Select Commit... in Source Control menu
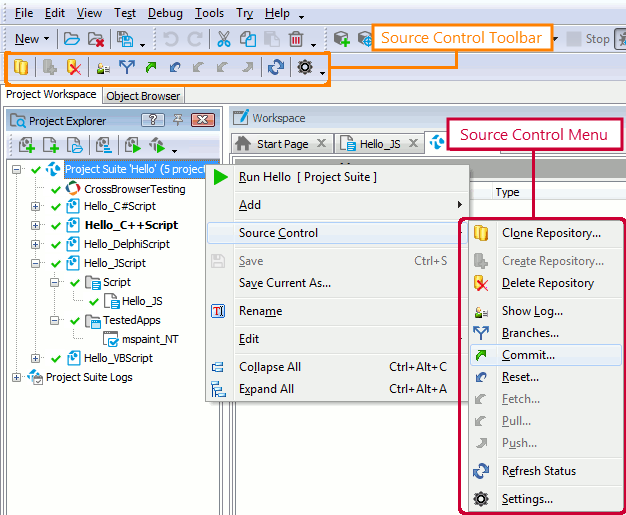The image size is (626, 515). pyautogui.click(x=546, y=355)
